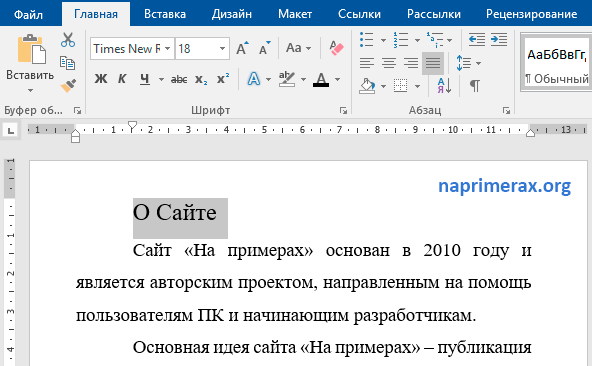Apply black font color with the underlined A
Image resolution: width=592 pixels, height=366 pixels.
point(321,79)
